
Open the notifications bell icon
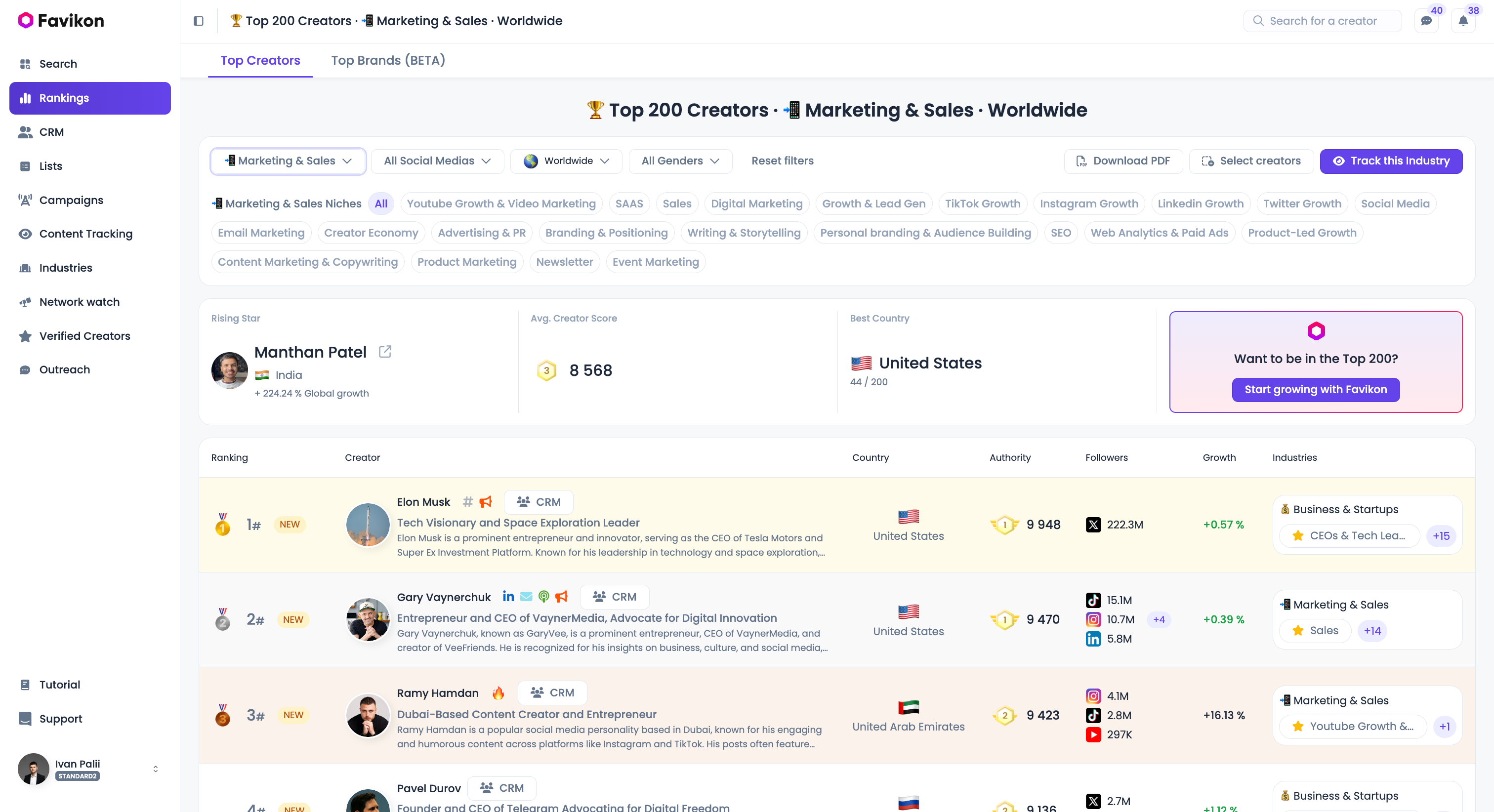pyautogui.click(x=1463, y=21)
